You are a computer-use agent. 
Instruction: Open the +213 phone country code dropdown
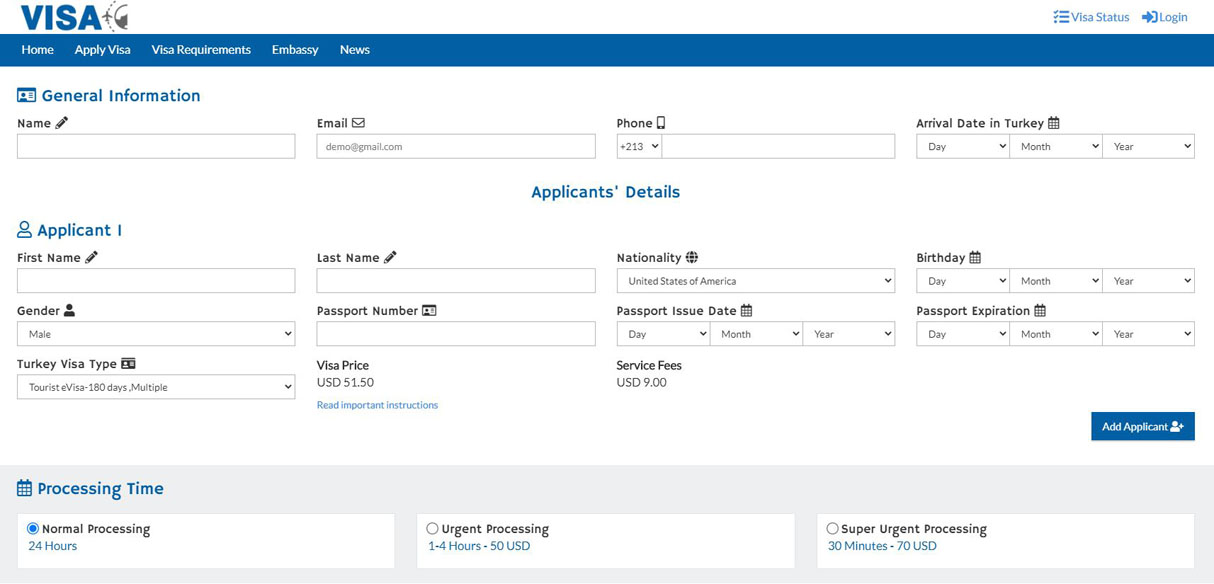coord(639,146)
